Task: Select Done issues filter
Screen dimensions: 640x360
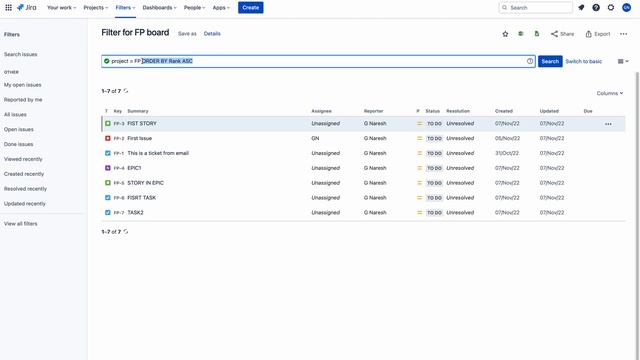Action: coord(18,144)
